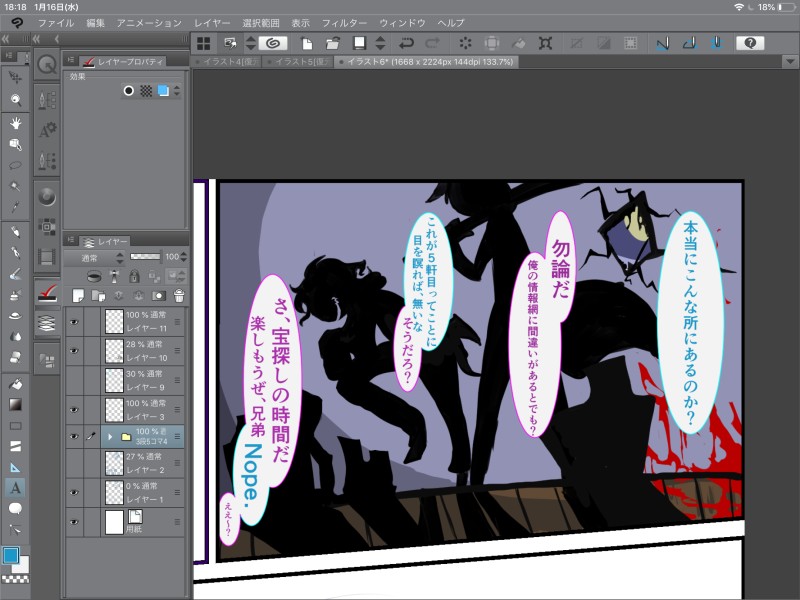Delete layer with the trash icon
This screenshot has height=600, width=800.
(179, 295)
